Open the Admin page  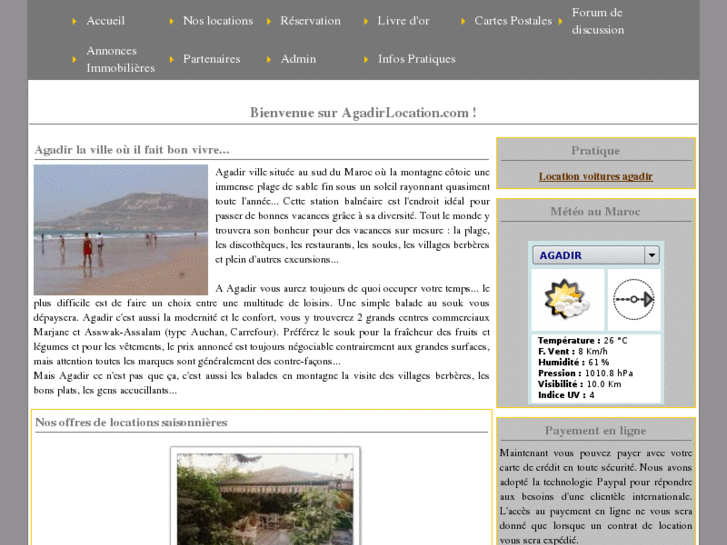coord(298,59)
